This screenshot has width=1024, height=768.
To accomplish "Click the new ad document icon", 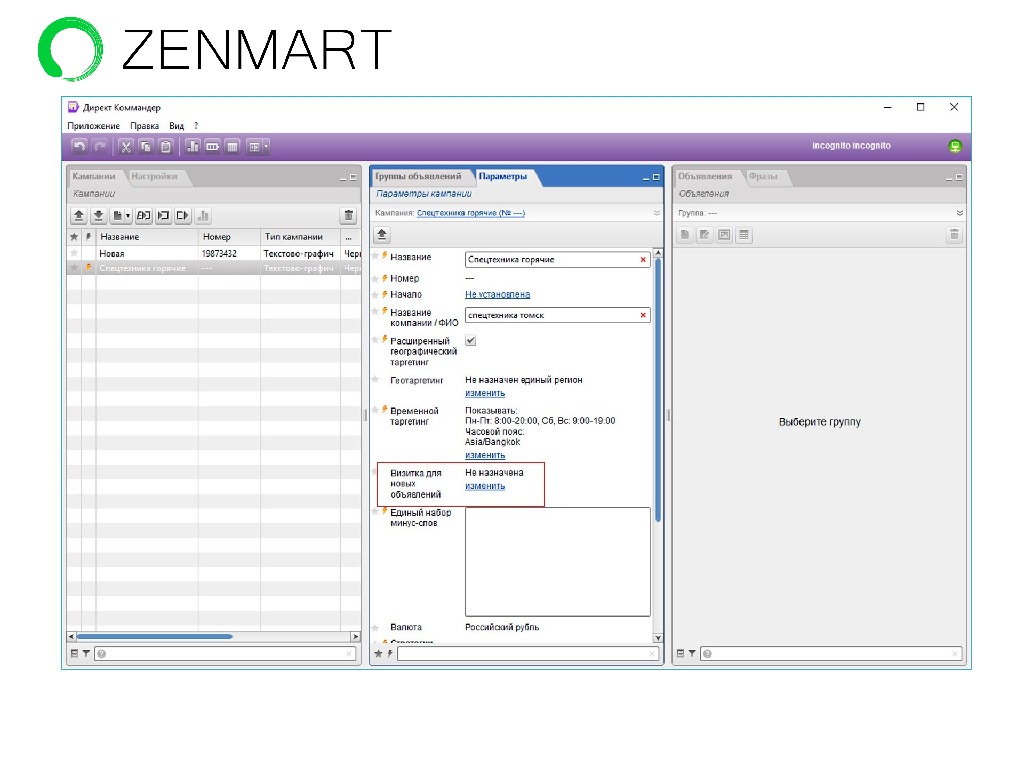I will click(684, 234).
